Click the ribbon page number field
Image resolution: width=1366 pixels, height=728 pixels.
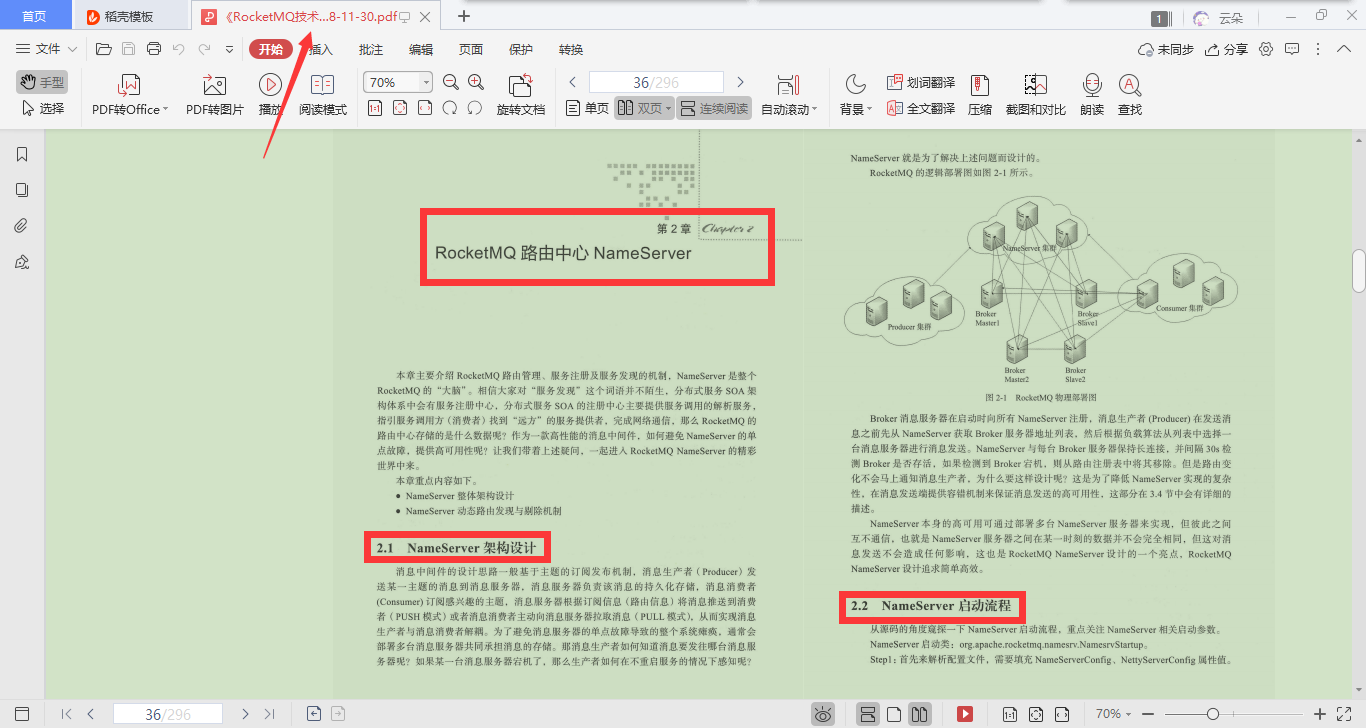point(656,82)
